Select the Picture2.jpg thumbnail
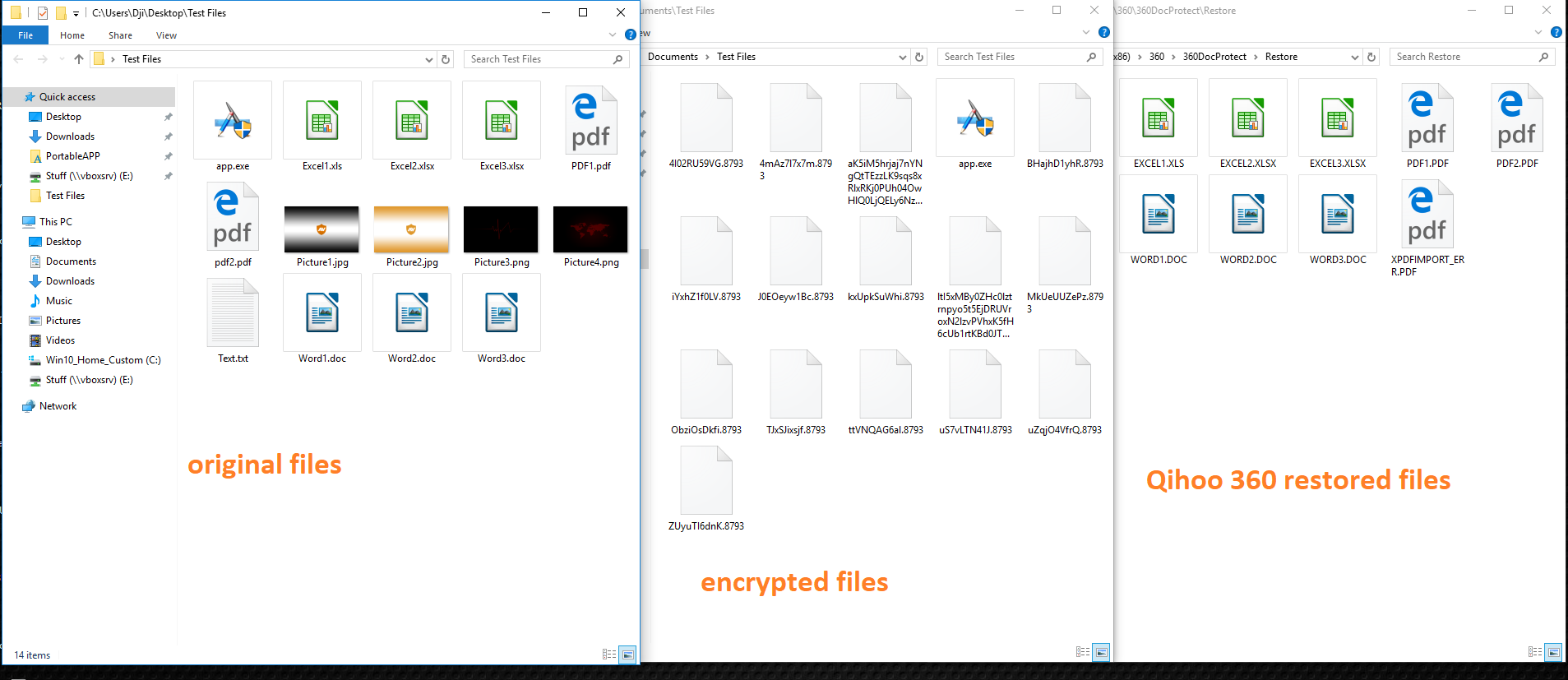 click(412, 229)
